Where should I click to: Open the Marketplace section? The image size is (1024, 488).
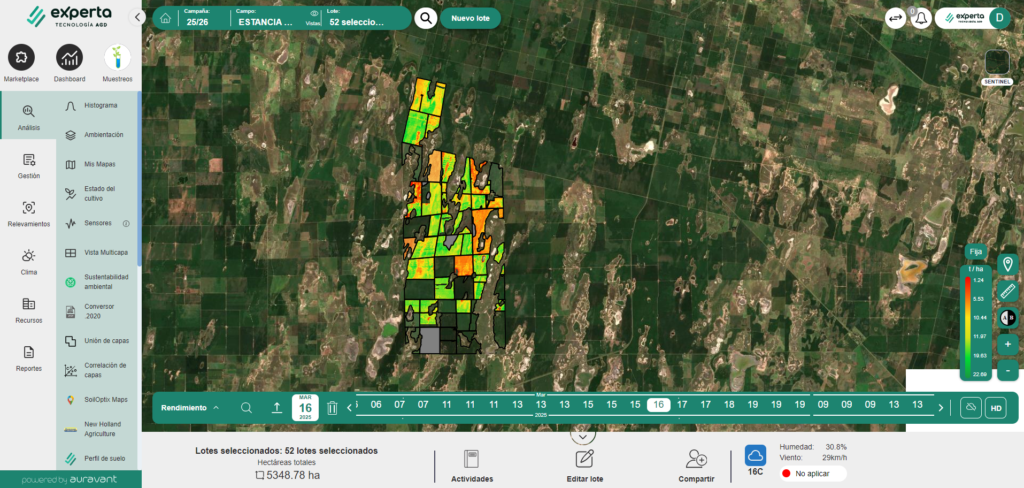tap(21, 64)
